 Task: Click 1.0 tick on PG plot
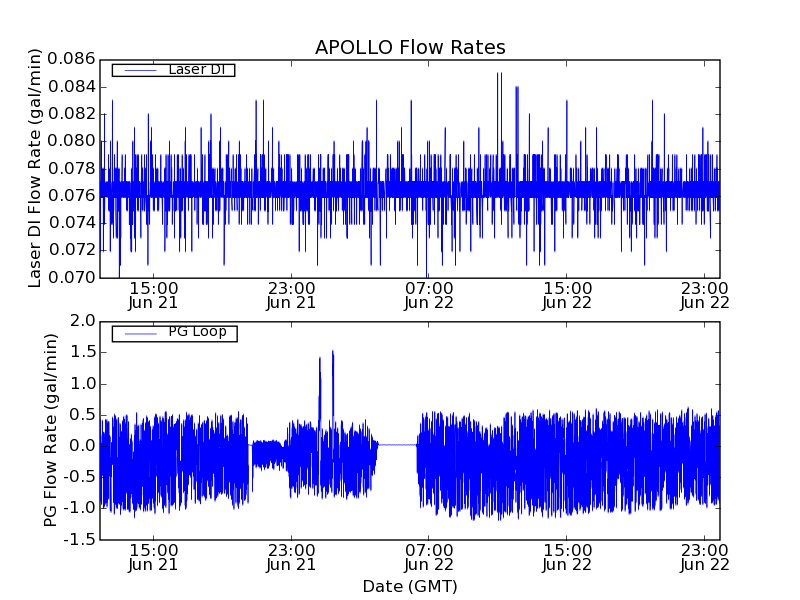pos(83,384)
